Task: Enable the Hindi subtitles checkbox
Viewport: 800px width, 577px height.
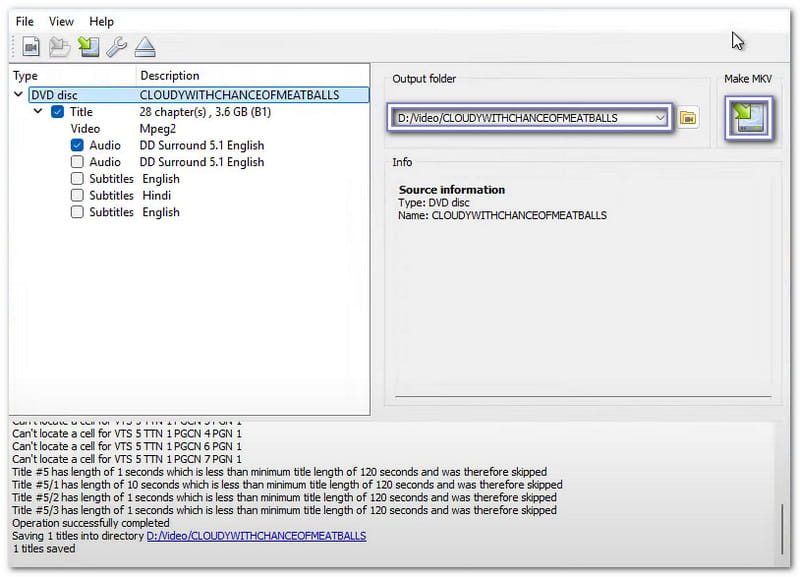Action: tap(78, 196)
